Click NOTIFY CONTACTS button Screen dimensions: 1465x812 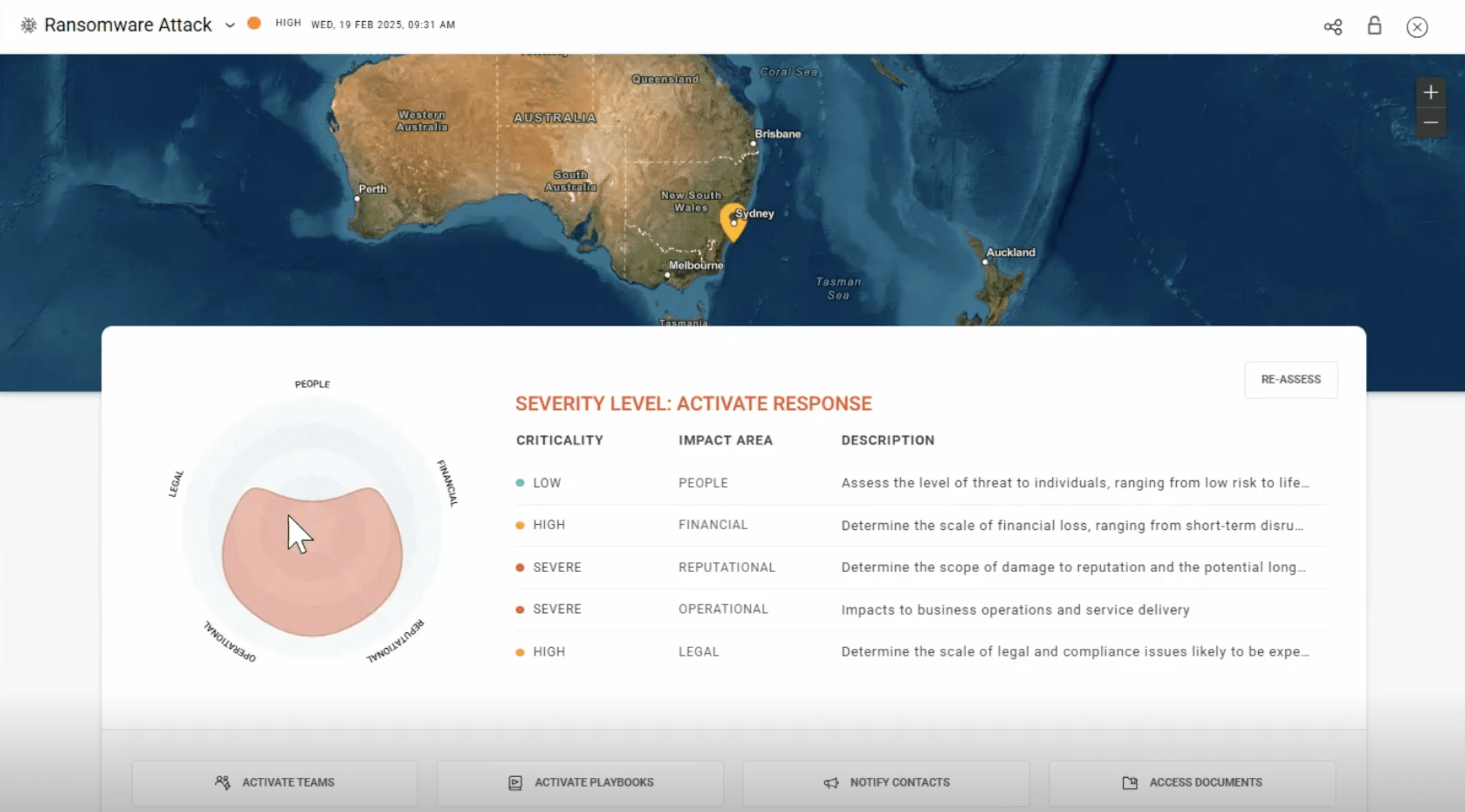(x=886, y=783)
